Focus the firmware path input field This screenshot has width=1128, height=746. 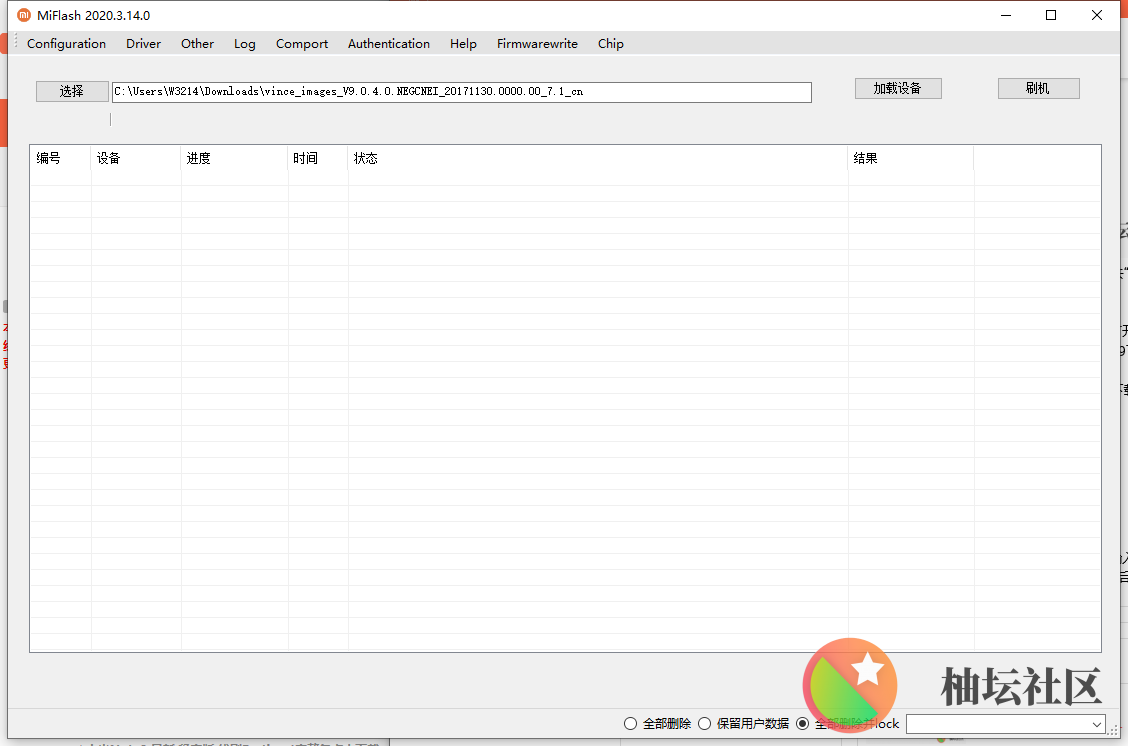coord(462,92)
